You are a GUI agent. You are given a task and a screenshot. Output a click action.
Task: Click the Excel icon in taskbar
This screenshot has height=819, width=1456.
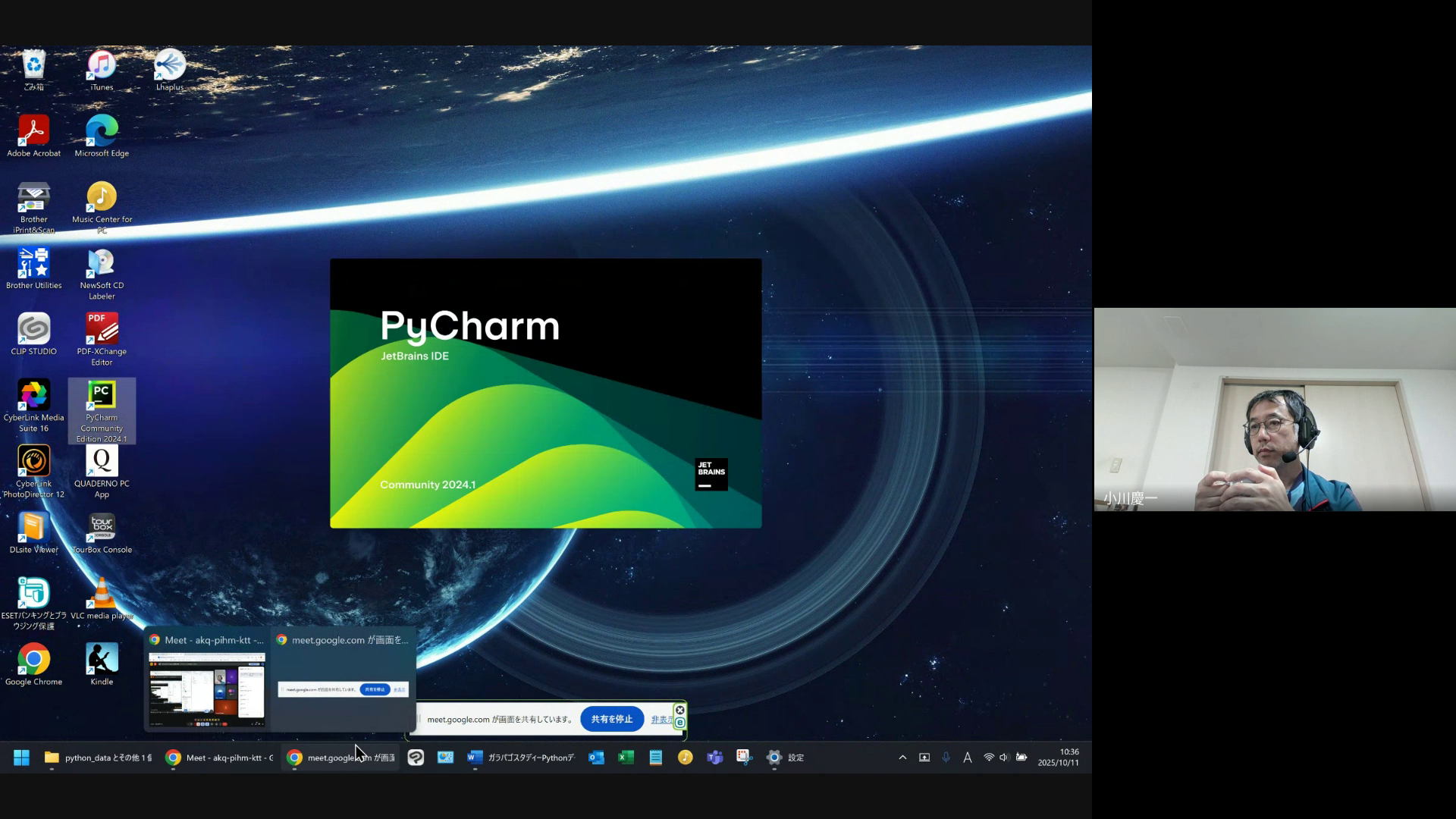626,758
